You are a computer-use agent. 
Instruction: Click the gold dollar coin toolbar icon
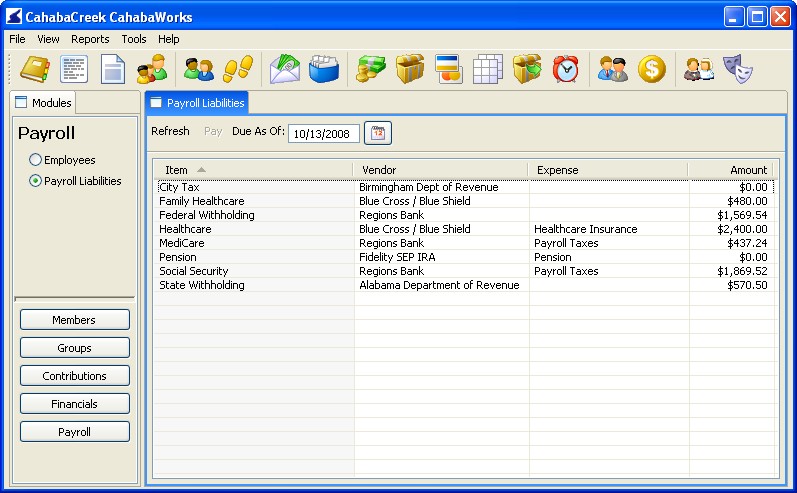tap(652, 69)
